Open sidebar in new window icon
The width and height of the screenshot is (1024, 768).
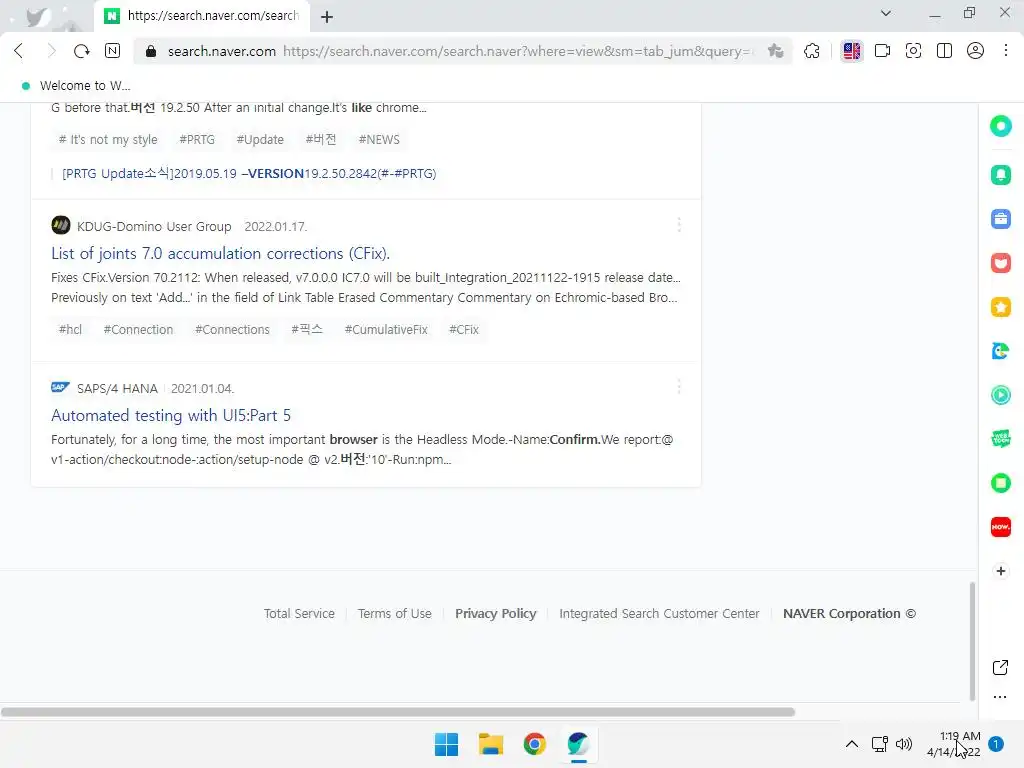[x=1000, y=667]
